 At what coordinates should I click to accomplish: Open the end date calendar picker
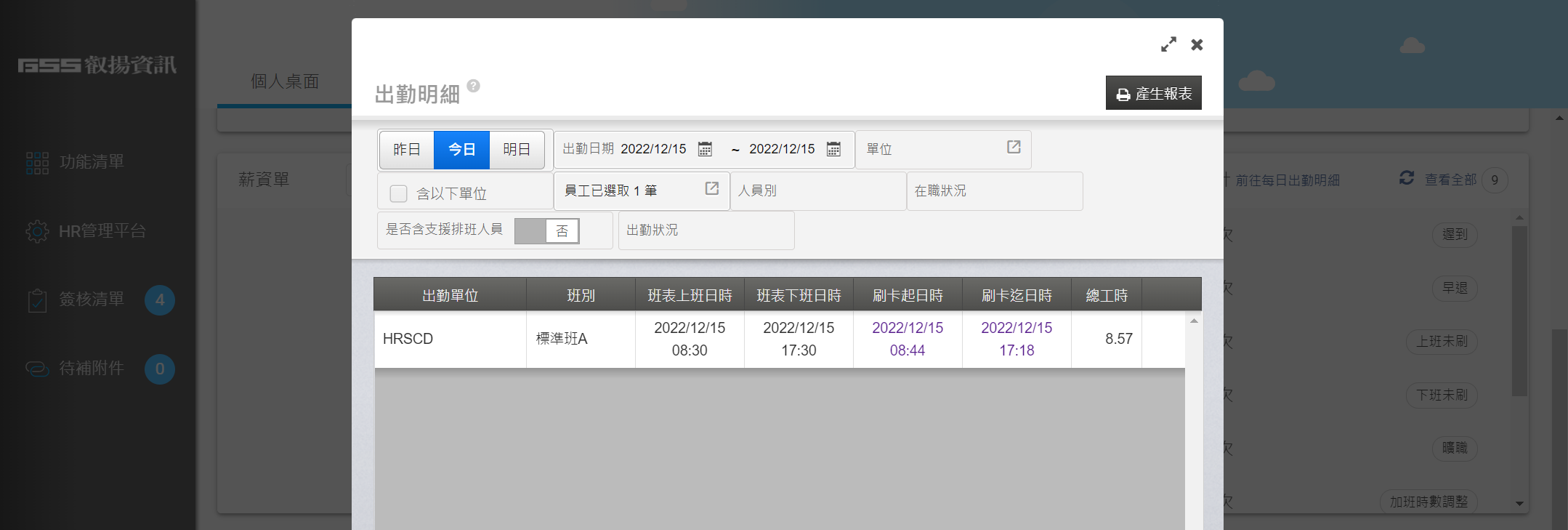point(833,149)
